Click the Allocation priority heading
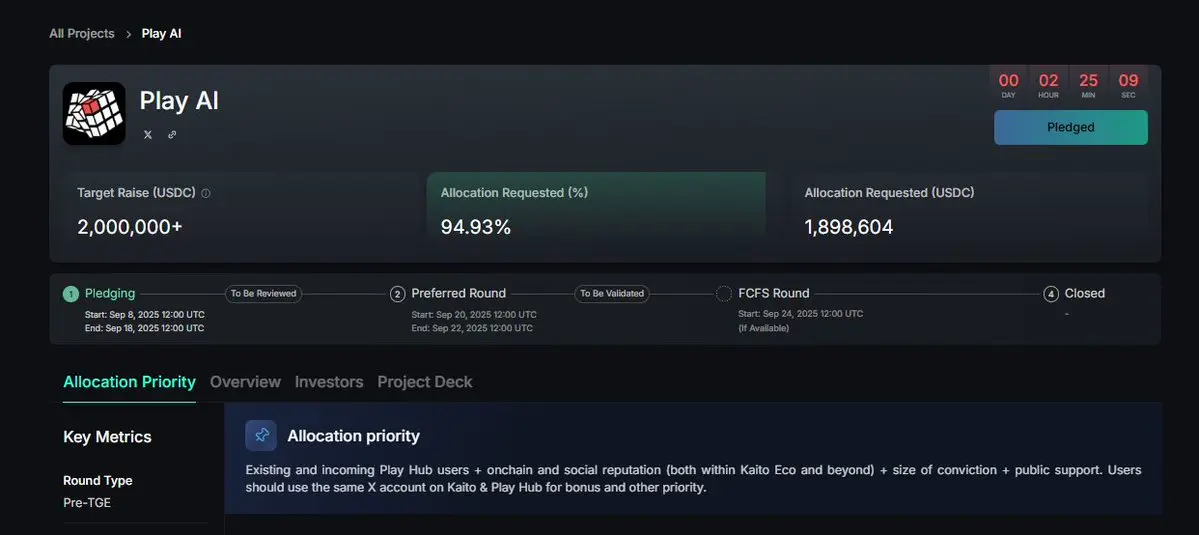The width and height of the screenshot is (1199, 535). 353,436
